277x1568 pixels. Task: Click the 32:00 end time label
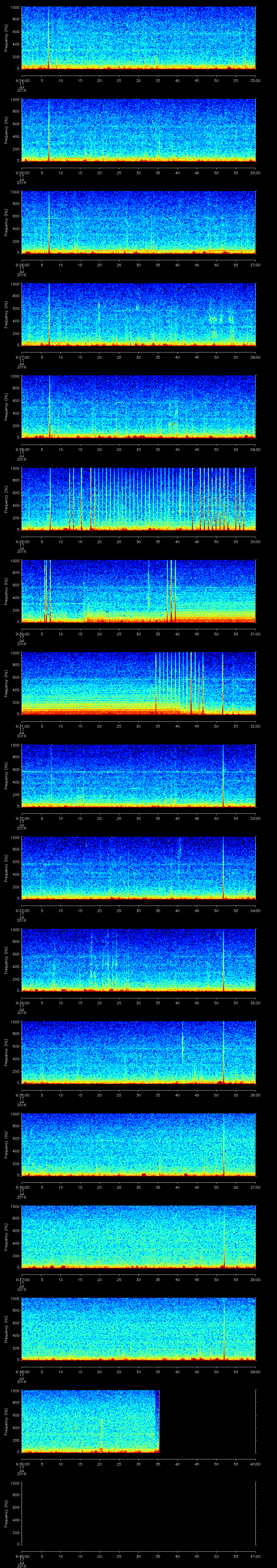[x=256, y=726]
